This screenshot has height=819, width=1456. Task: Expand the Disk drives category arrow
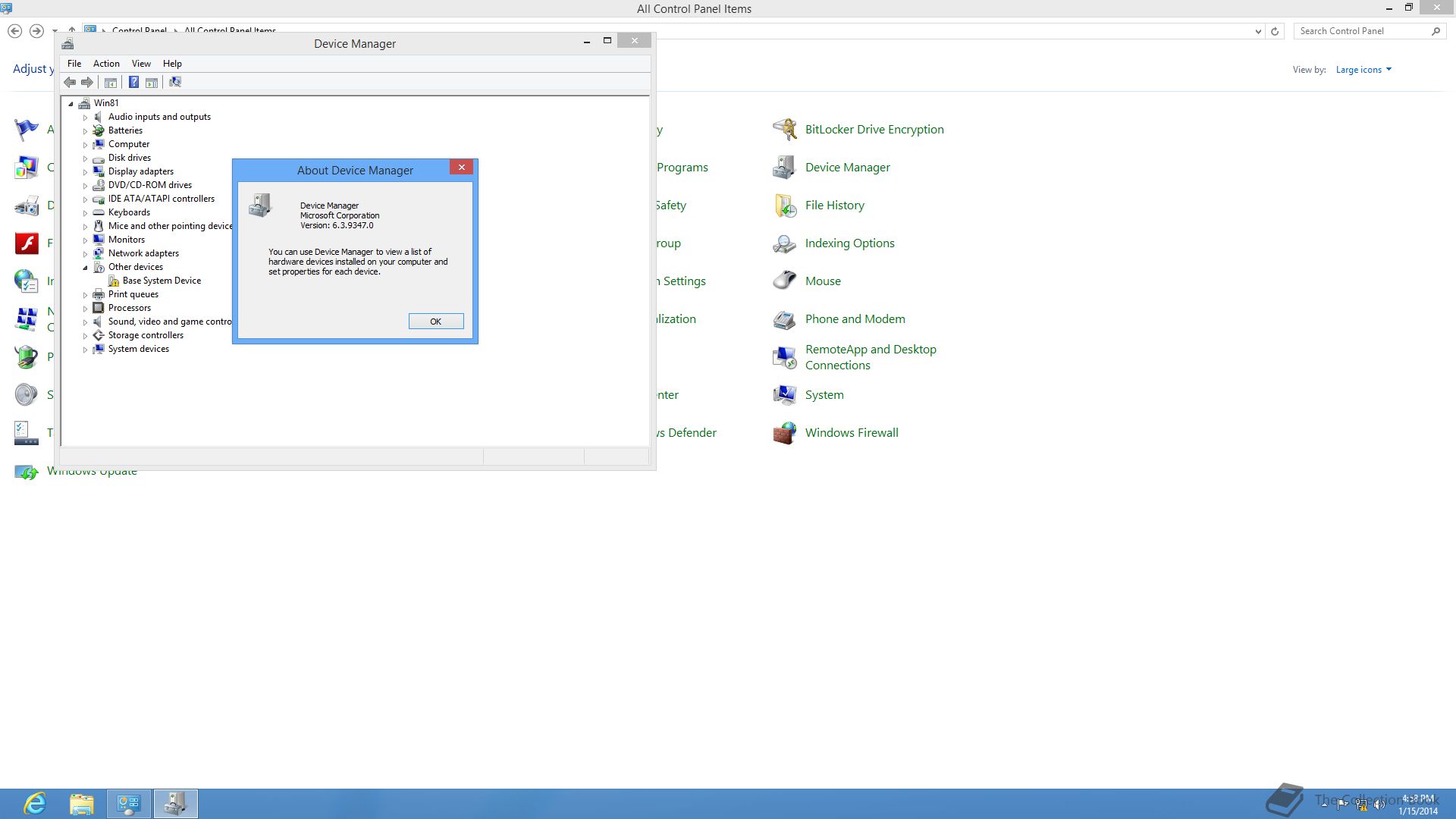(x=86, y=158)
